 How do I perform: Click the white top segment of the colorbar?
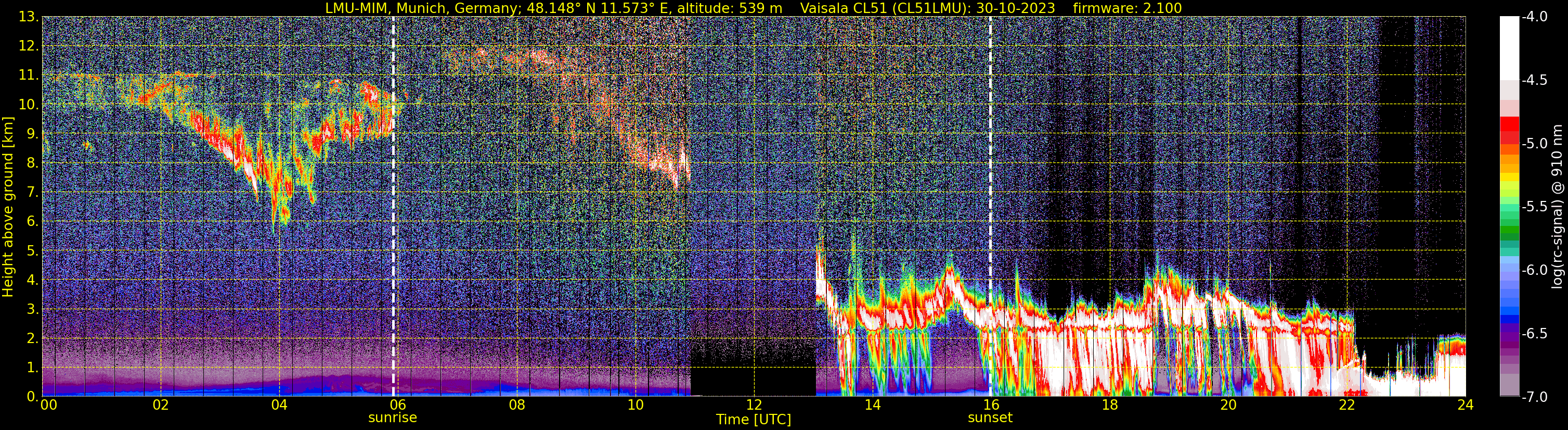(x=1510, y=48)
